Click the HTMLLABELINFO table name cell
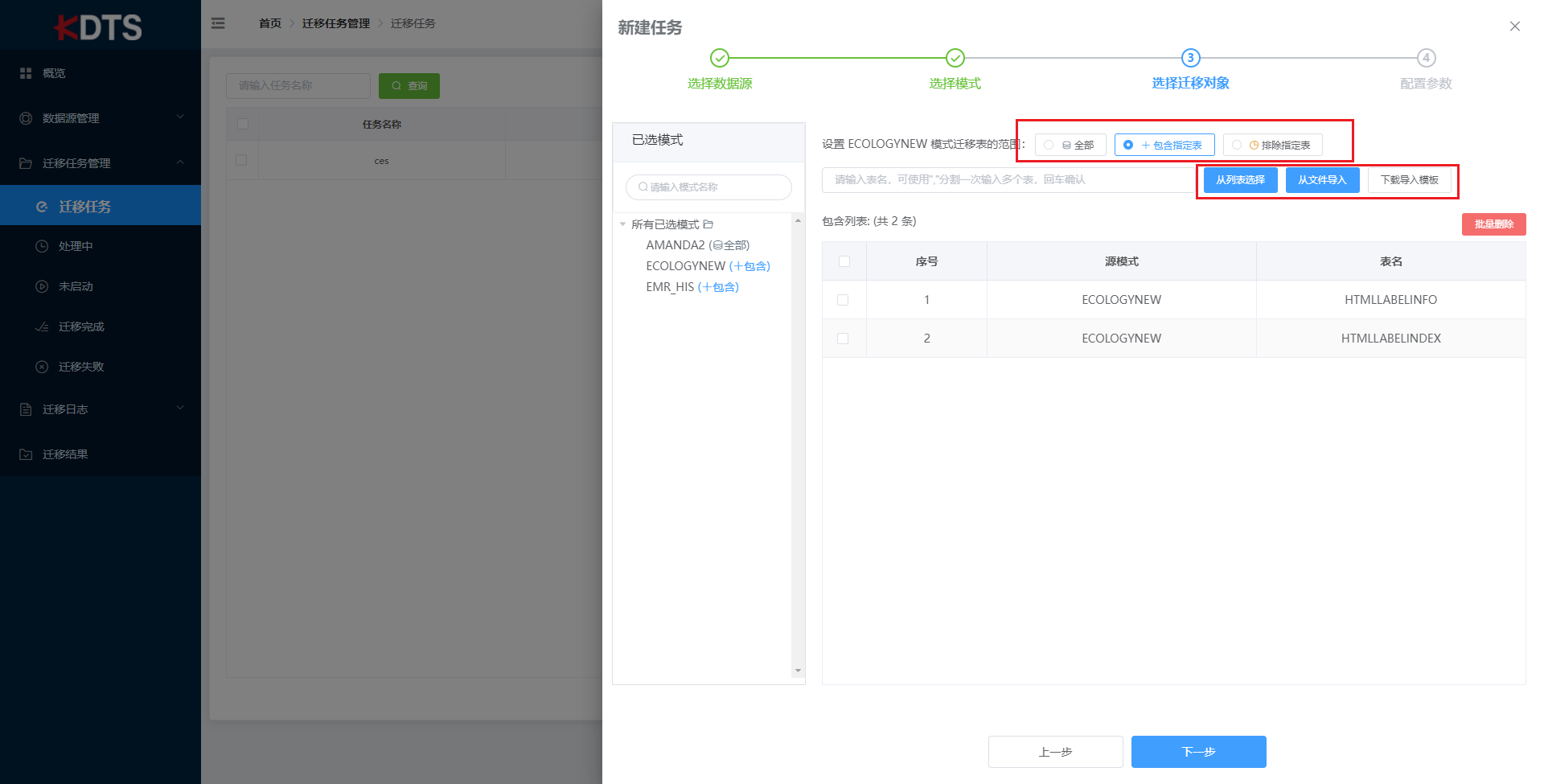Screen dimensions: 1544x784 pos(1390,300)
